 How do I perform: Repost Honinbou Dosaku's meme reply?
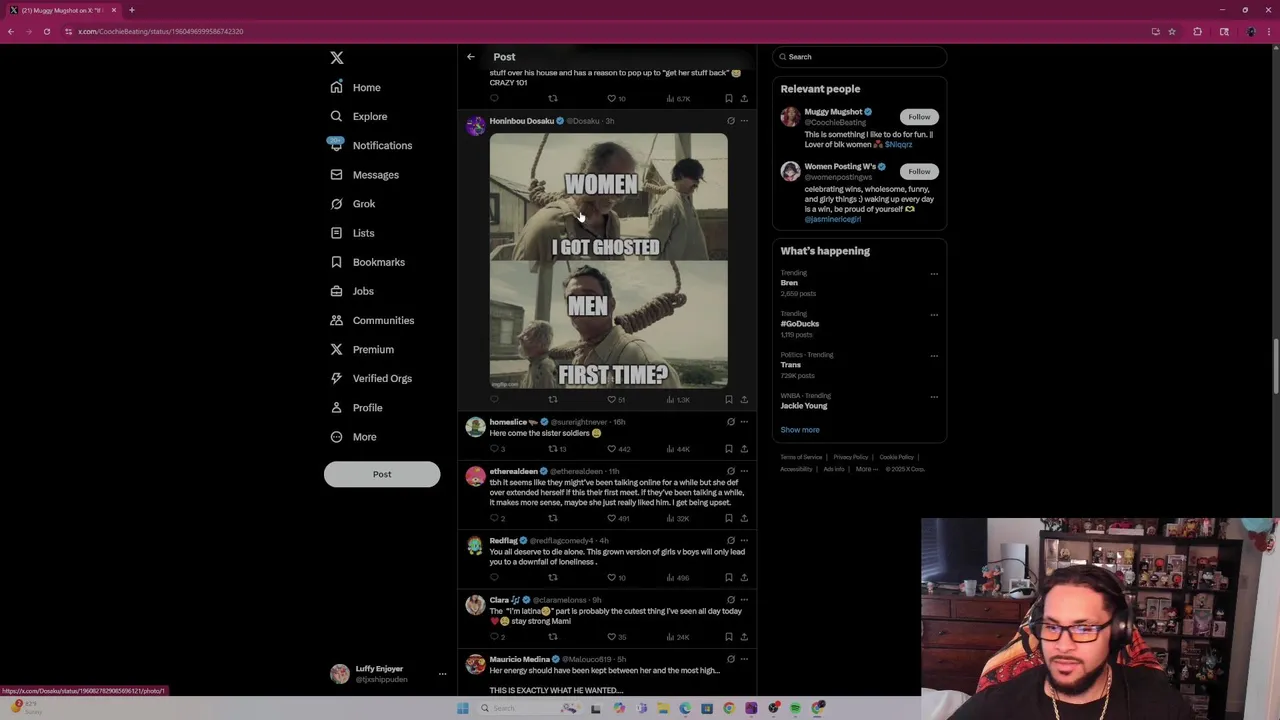tap(552, 399)
